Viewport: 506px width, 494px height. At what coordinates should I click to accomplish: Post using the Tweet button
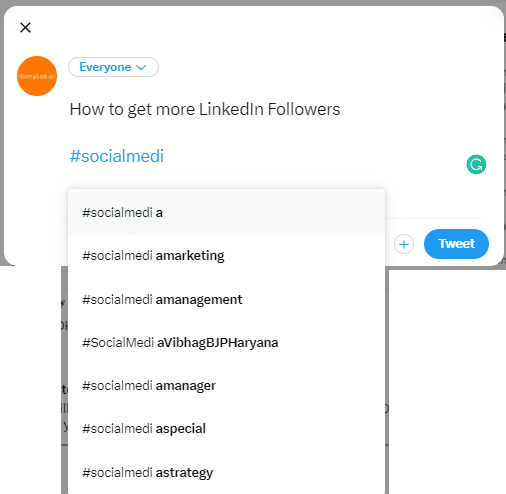pyautogui.click(x=456, y=244)
